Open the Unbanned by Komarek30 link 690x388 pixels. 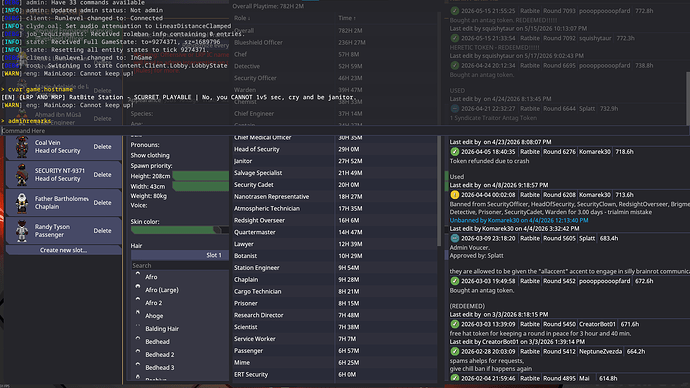pos(519,220)
